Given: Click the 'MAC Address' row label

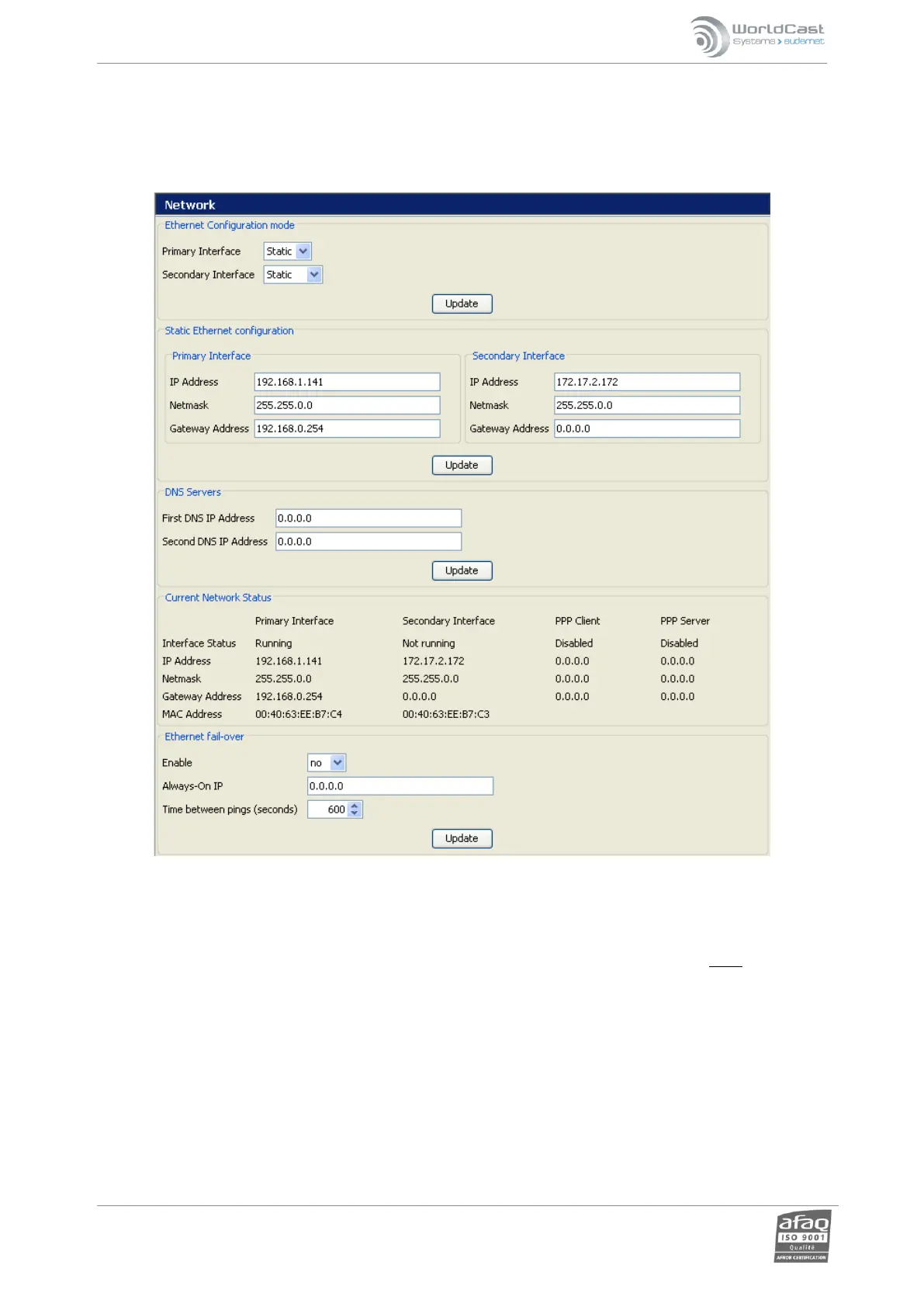Looking at the screenshot, I should click(x=192, y=714).
